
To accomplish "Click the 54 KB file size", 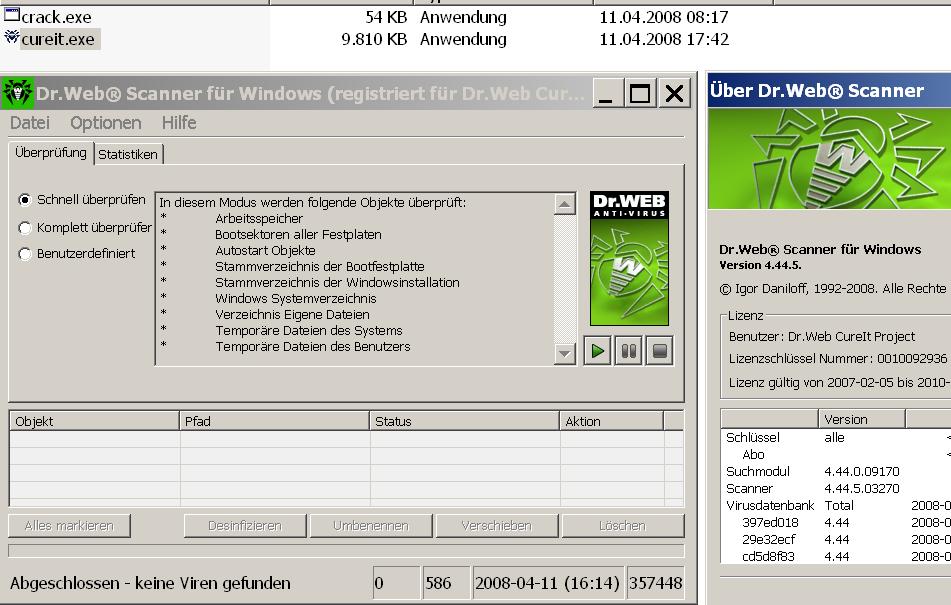I will pos(386,17).
